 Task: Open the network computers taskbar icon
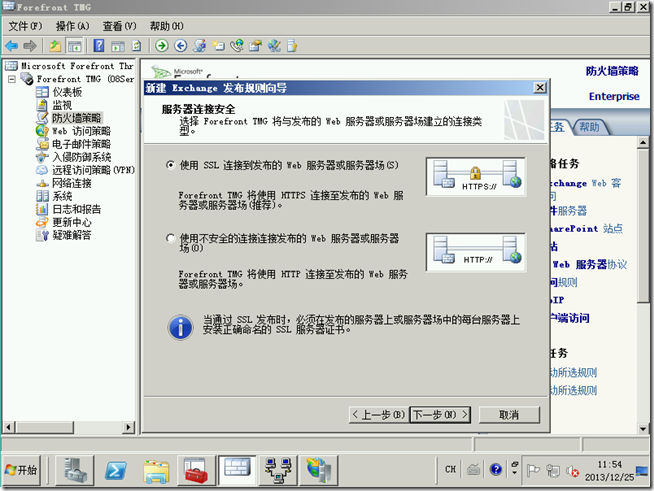pos(278,470)
